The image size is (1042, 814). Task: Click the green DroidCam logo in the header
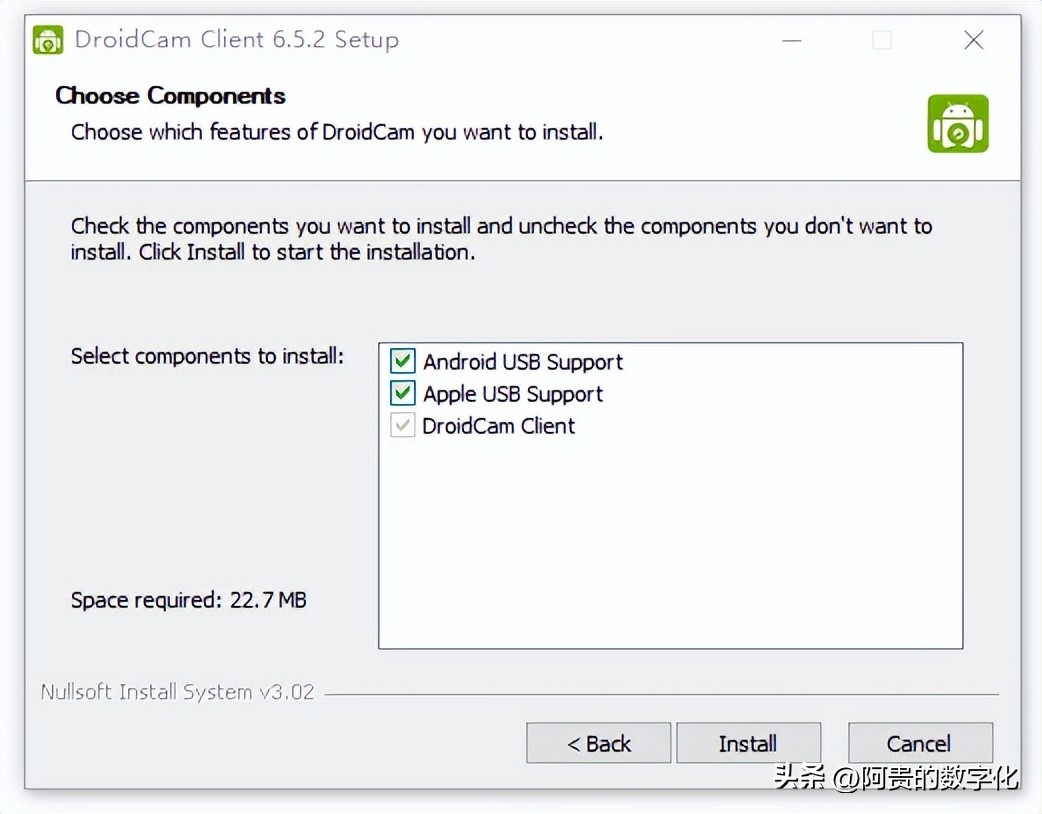point(957,124)
